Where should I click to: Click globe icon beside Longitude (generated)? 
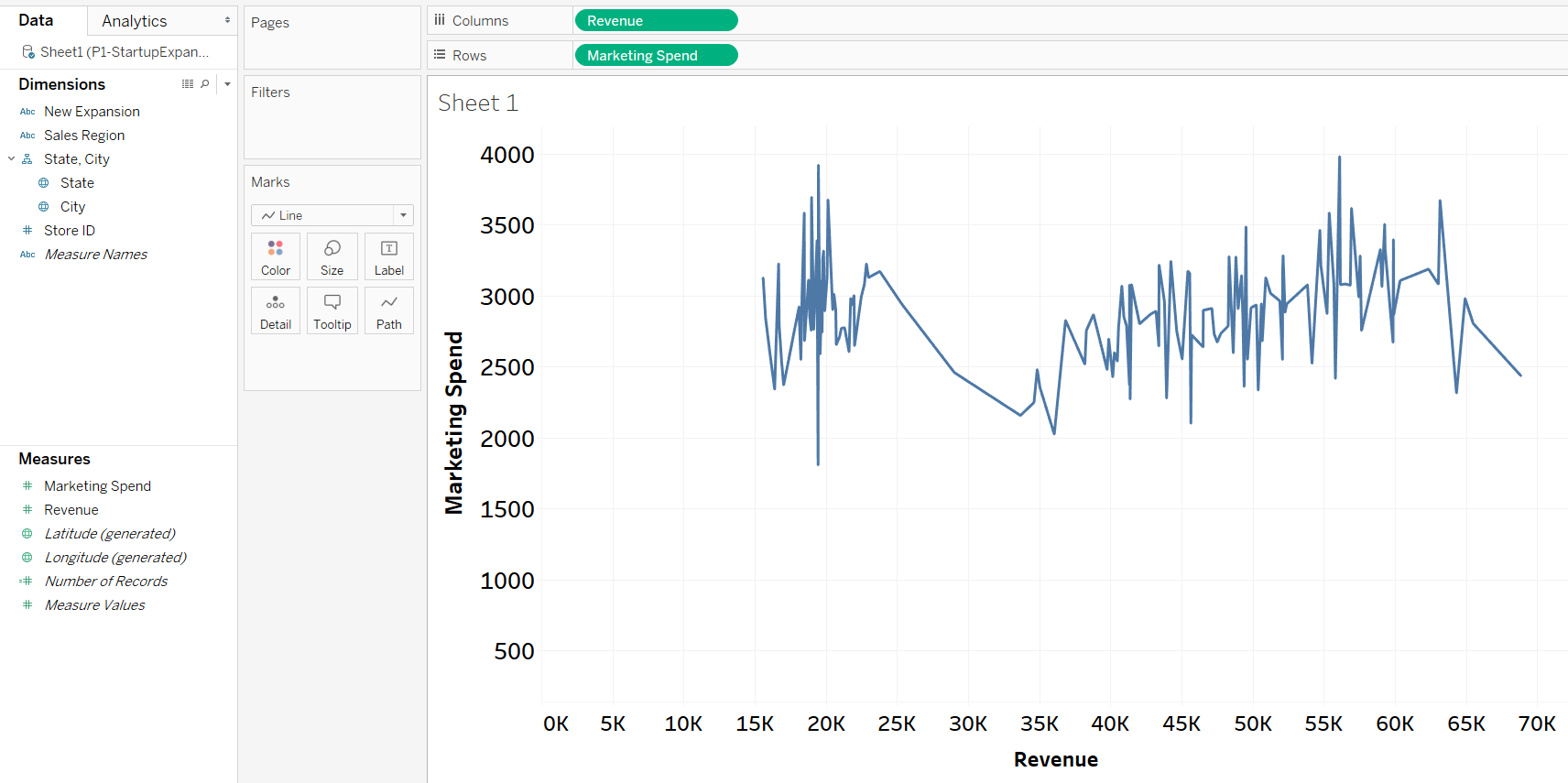[27, 558]
